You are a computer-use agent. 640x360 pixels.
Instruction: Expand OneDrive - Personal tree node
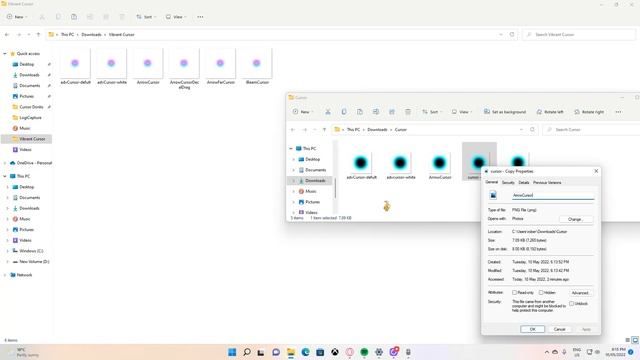[5, 163]
